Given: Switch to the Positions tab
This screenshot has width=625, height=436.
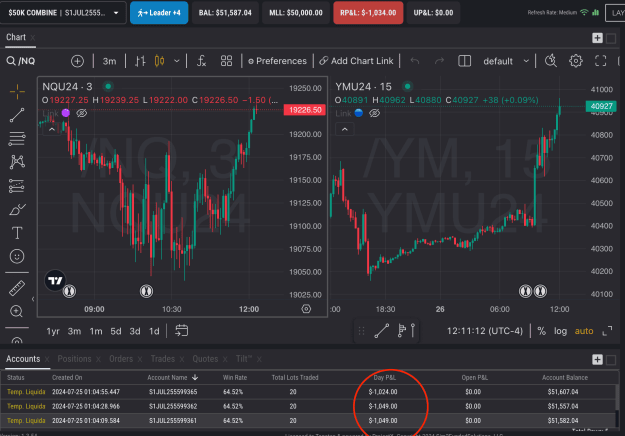Looking at the screenshot, I should click(x=74, y=359).
